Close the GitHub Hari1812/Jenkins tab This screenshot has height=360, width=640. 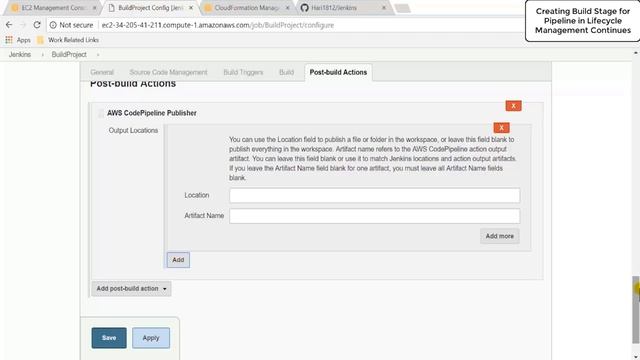point(384,8)
